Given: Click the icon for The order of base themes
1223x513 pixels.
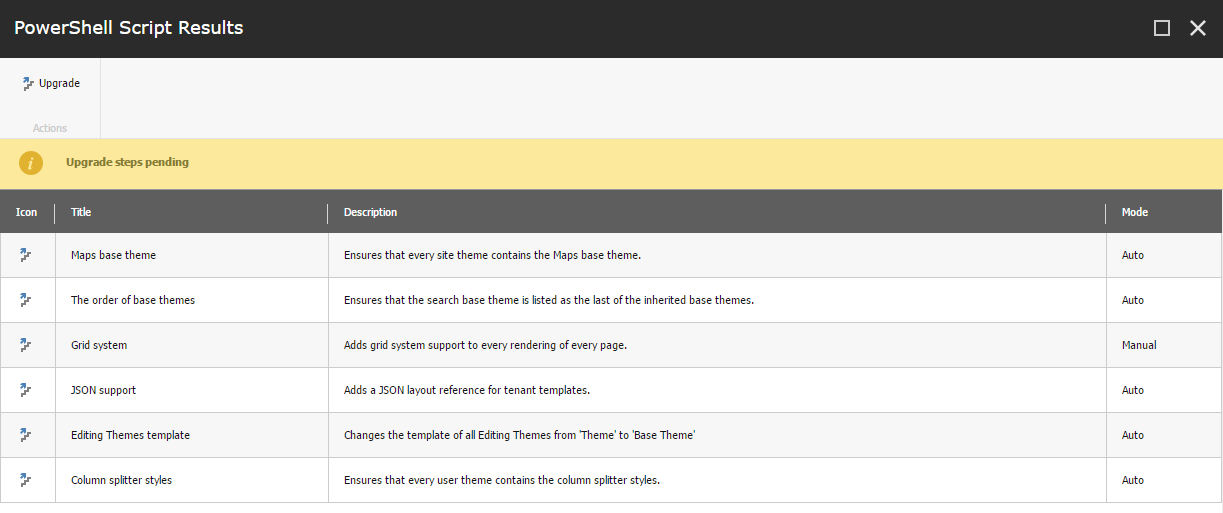Looking at the screenshot, I should 26,300.
